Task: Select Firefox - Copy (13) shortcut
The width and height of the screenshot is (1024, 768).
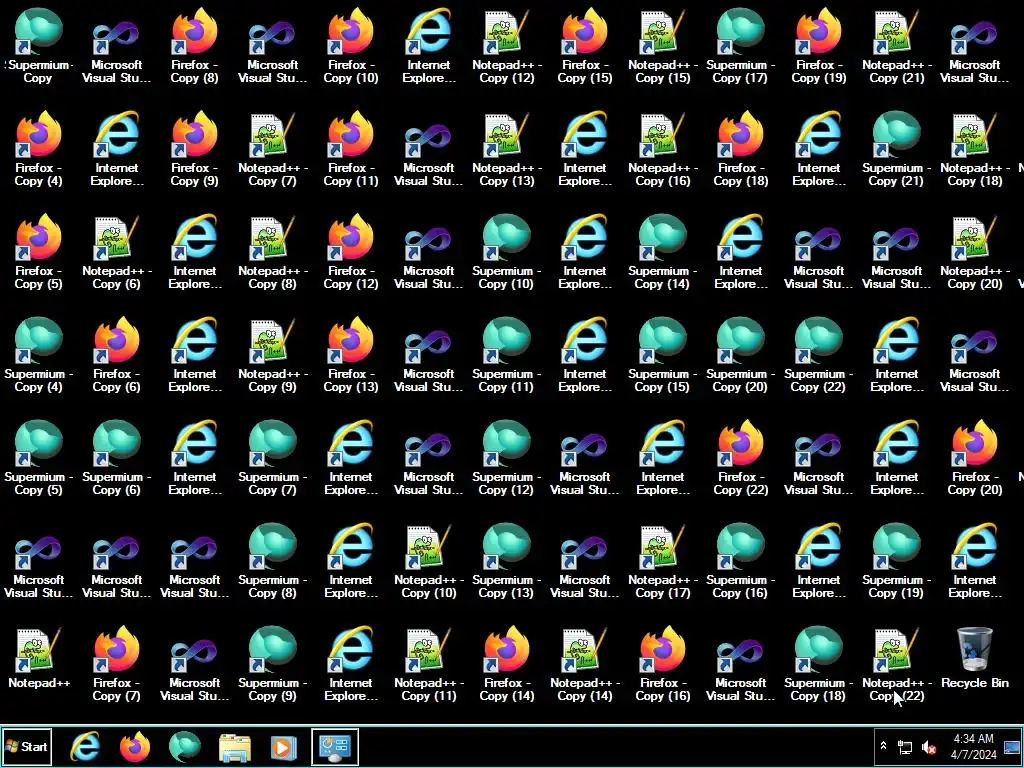Action: 351,355
